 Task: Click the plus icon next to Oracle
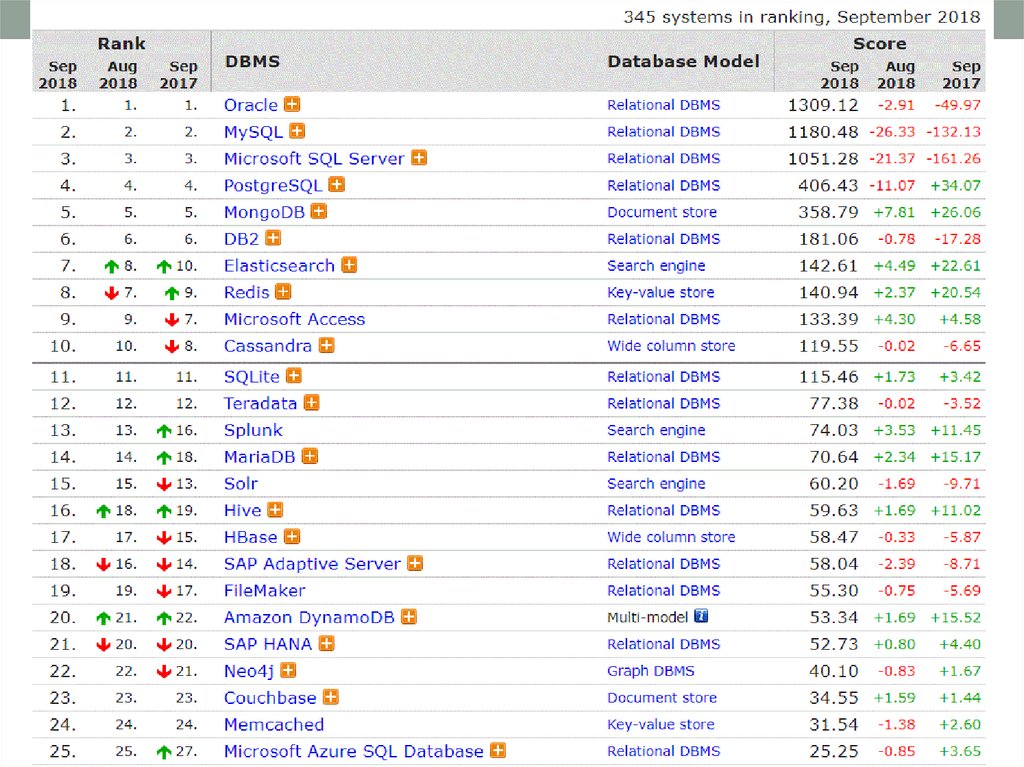pyautogui.click(x=292, y=104)
